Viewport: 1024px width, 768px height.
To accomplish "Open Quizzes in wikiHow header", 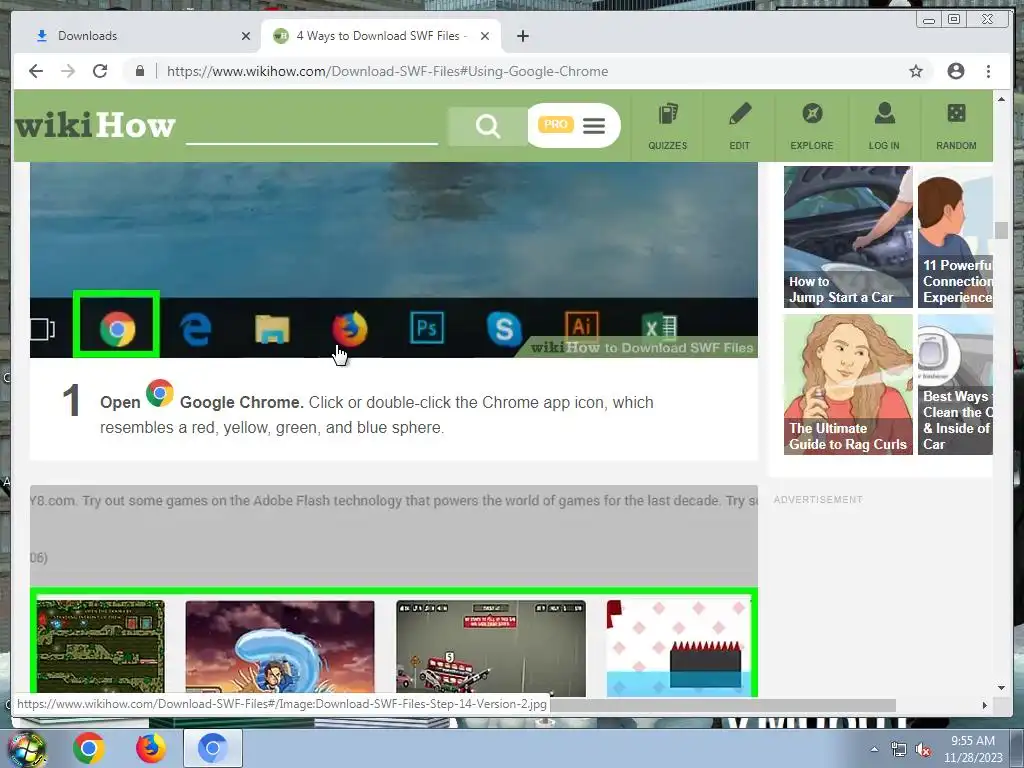I will 667,126.
